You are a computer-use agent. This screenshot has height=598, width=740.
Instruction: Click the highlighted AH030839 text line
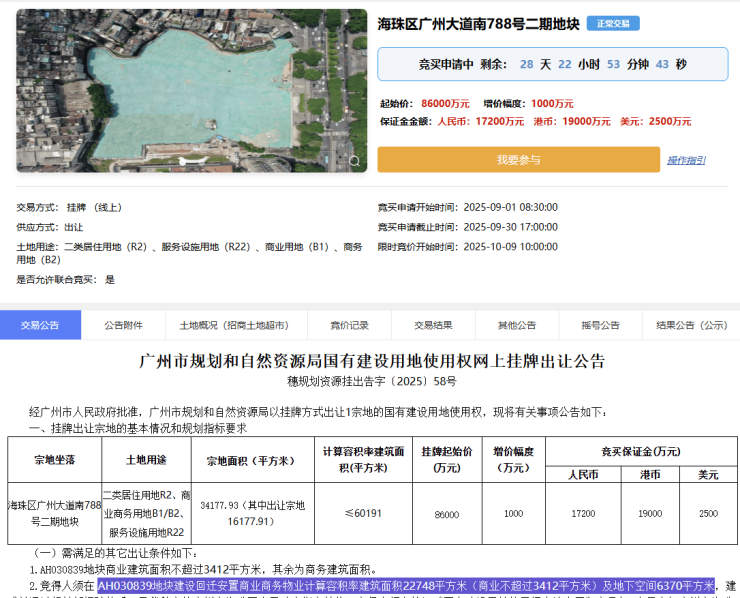pyautogui.click(x=405, y=585)
